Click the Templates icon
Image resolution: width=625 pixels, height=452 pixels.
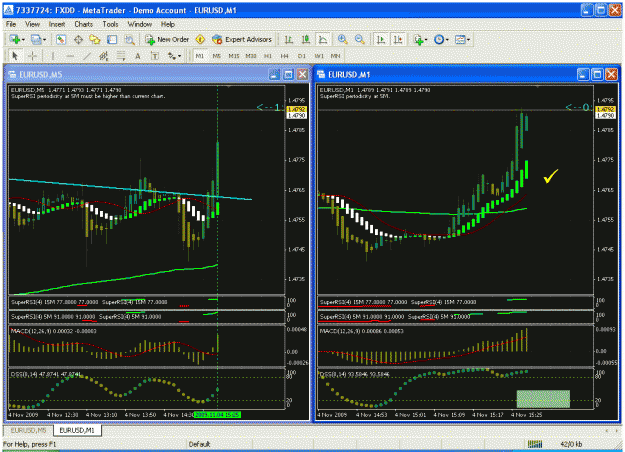click(x=460, y=39)
